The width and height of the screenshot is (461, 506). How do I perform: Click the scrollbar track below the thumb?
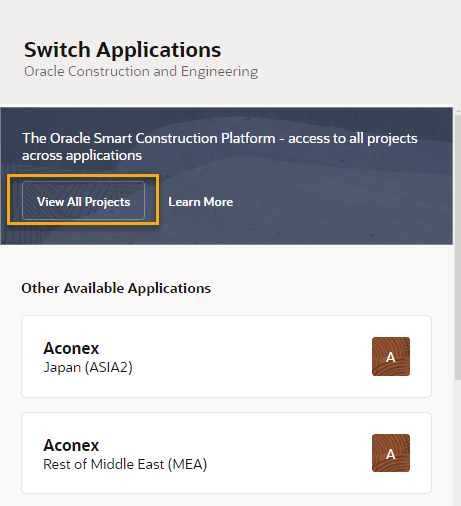457,442
